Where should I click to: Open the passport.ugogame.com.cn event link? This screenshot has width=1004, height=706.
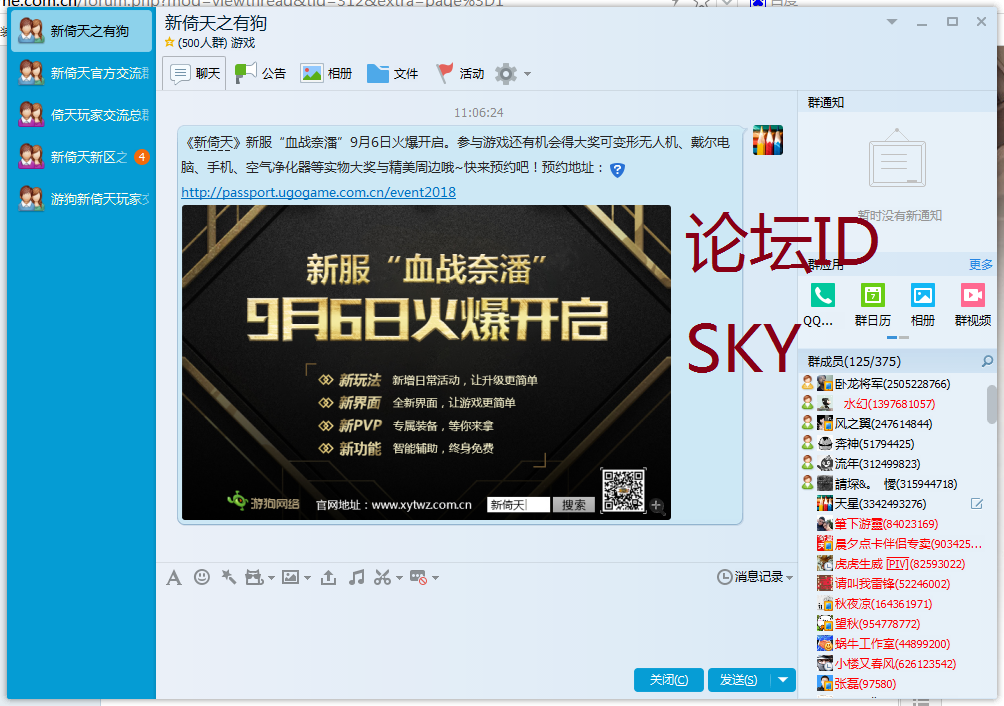318,192
